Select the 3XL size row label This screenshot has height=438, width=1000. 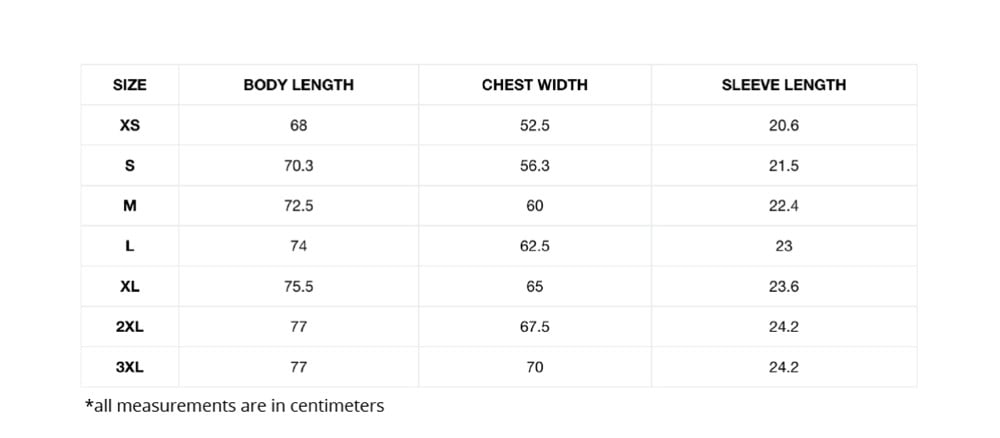pyautogui.click(x=130, y=367)
